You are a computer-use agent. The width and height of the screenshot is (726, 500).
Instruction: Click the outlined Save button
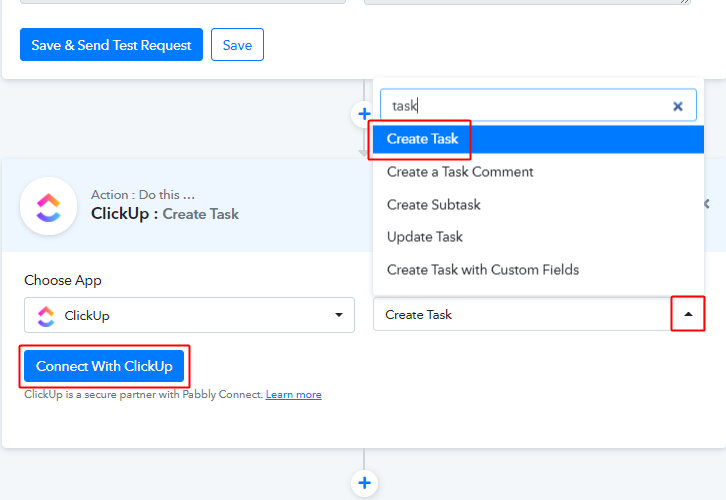point(237,44)
